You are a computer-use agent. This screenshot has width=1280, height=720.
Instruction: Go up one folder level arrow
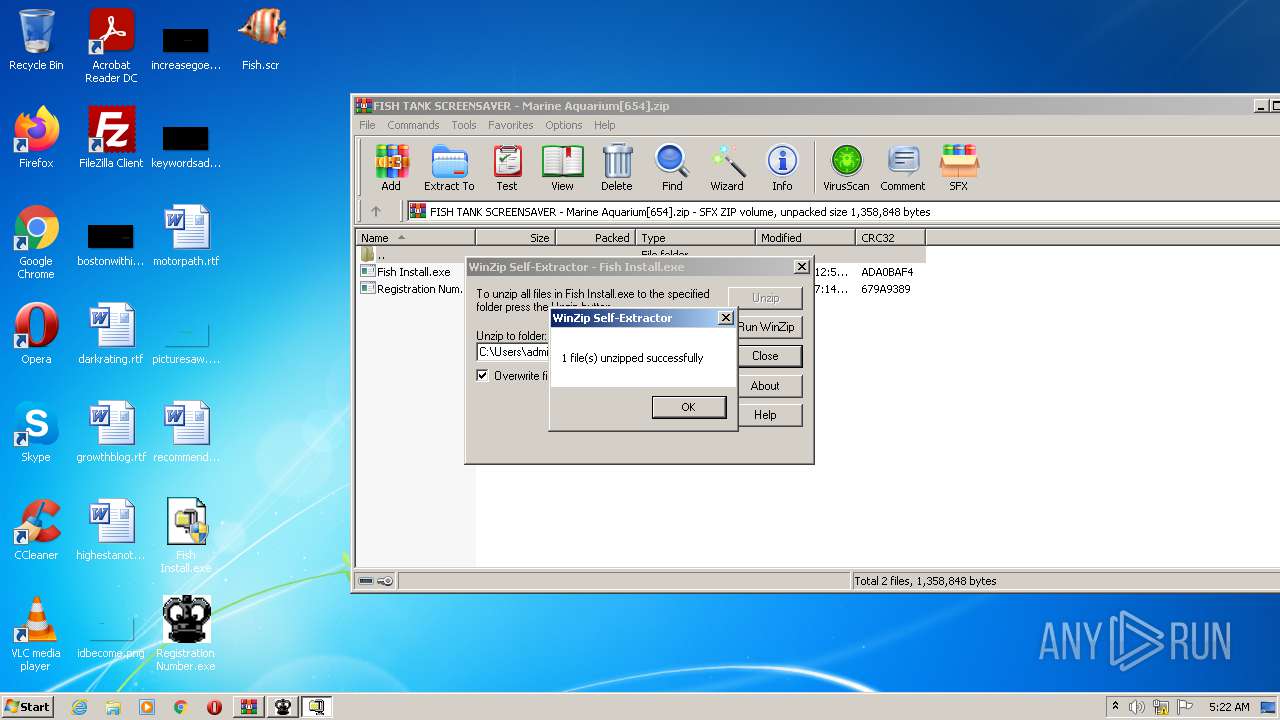pyautogui.click(x=376, y=212)
